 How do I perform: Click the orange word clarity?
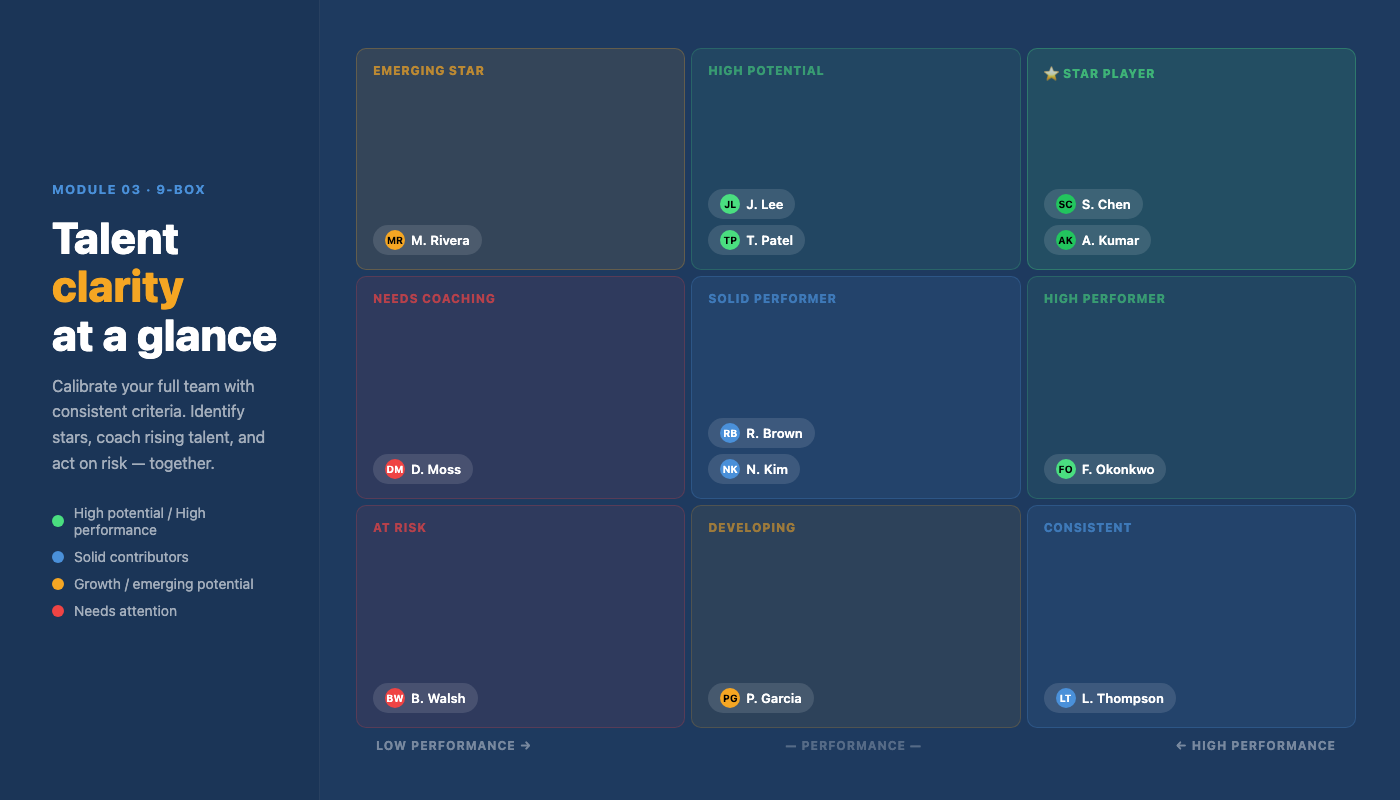118,288
